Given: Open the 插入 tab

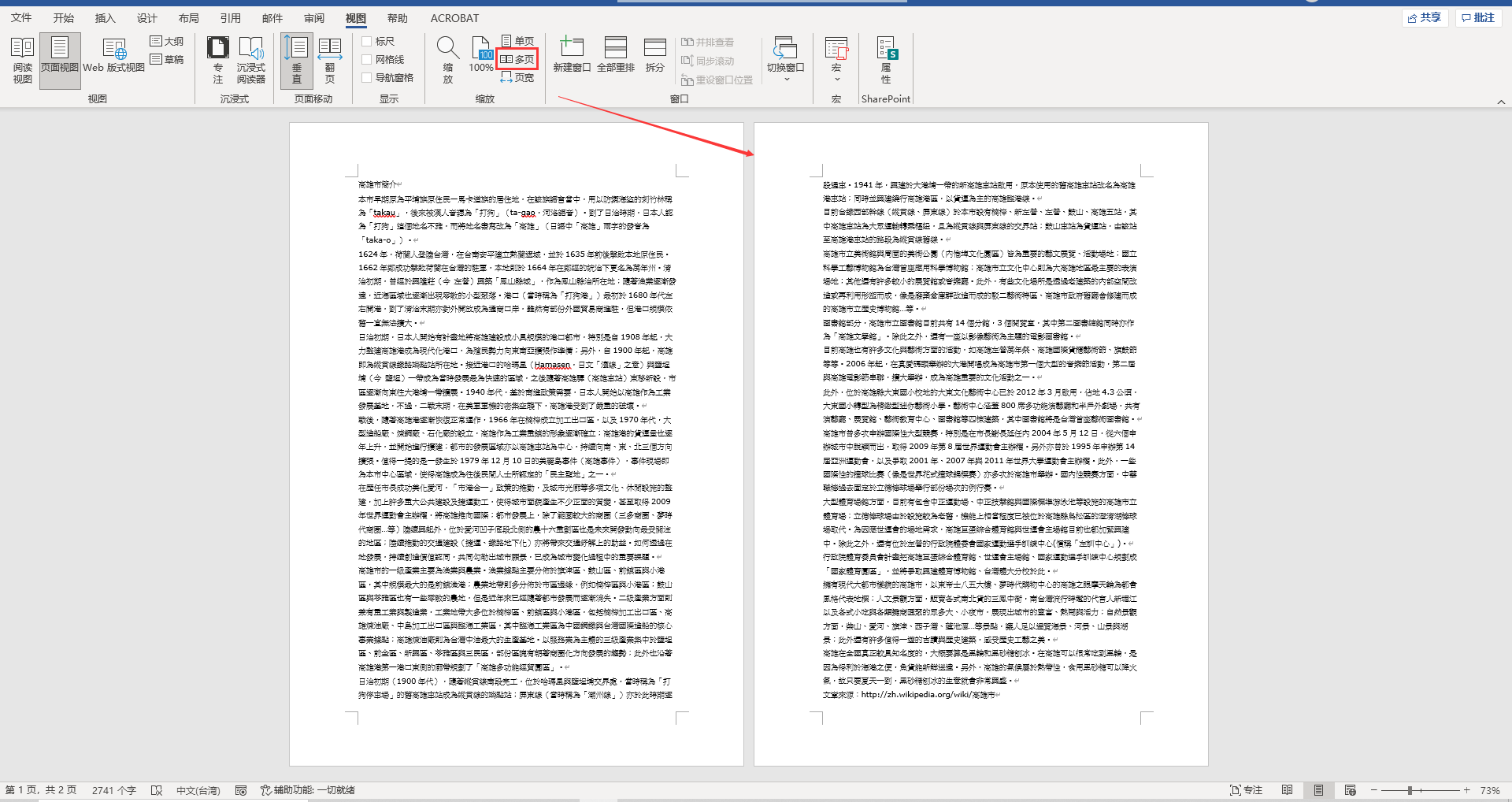Looking at the screenshot, I should point(105,18).
